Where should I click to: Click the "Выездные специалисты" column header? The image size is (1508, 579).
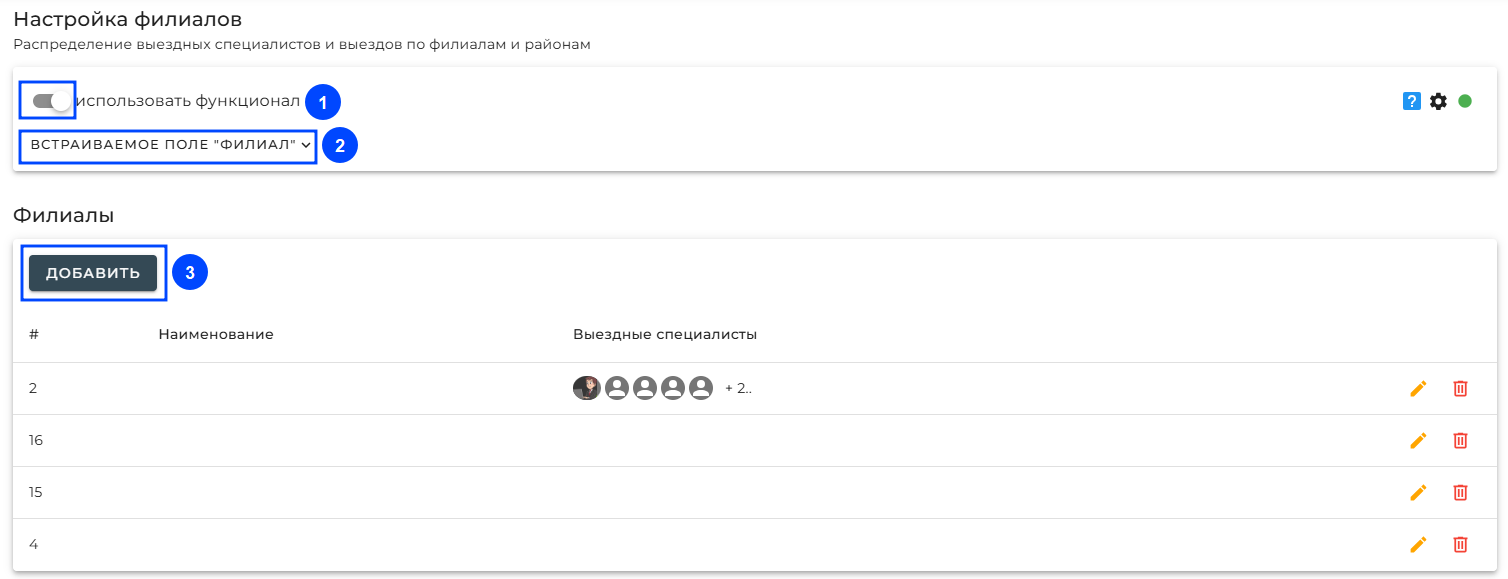click(664, 334)
